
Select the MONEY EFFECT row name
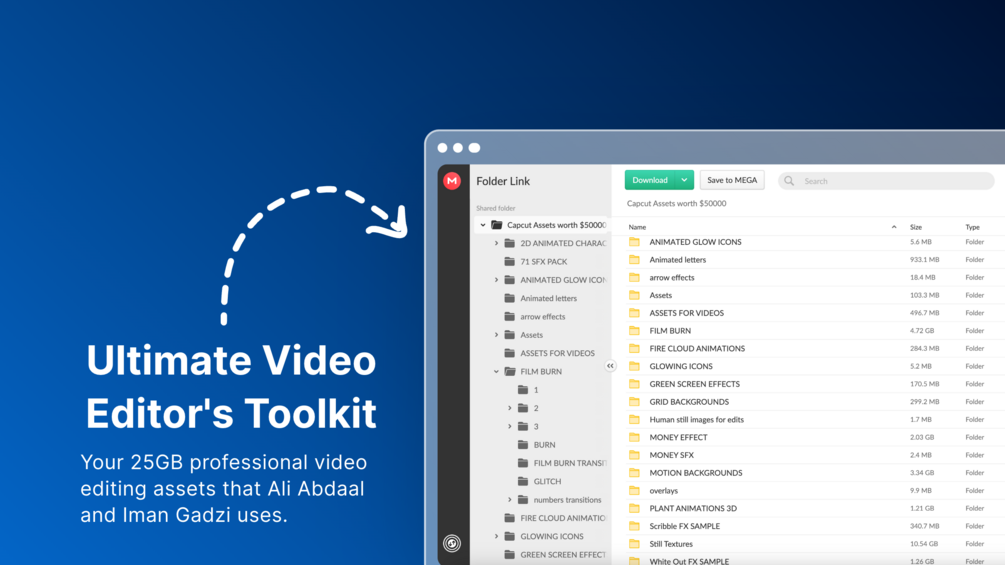(x=678, y=438)
